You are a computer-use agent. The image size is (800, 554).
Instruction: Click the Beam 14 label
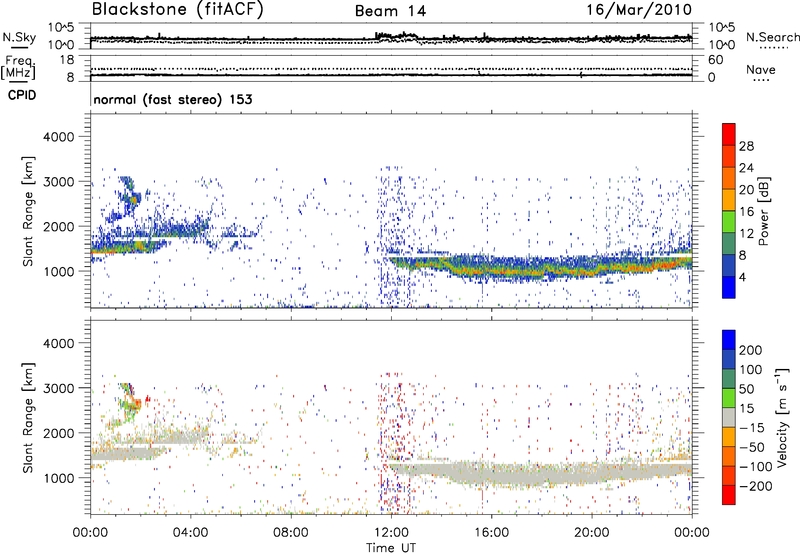coord(390,11)
